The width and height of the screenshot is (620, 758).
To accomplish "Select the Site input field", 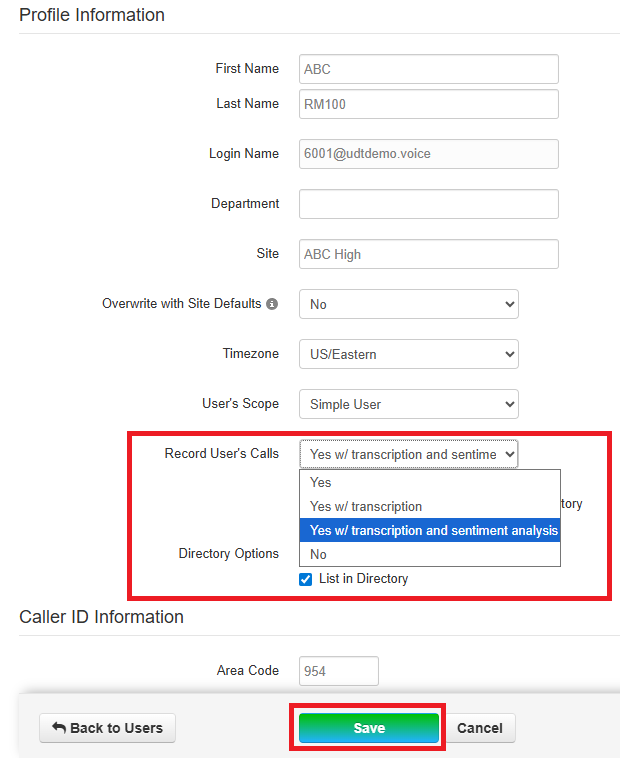I will pos(428,254).
